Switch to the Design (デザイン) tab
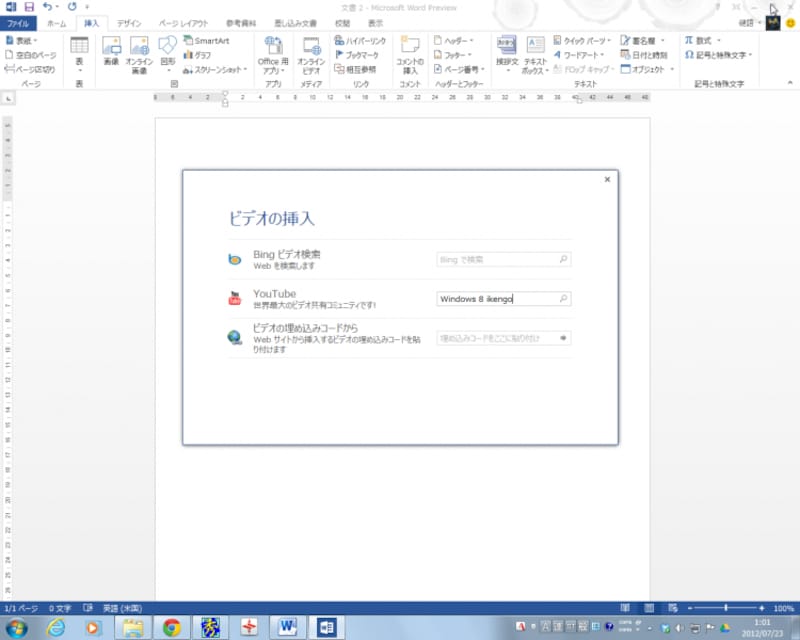The height and width of the screenshot is (640, 800). (x=129, y=23)
